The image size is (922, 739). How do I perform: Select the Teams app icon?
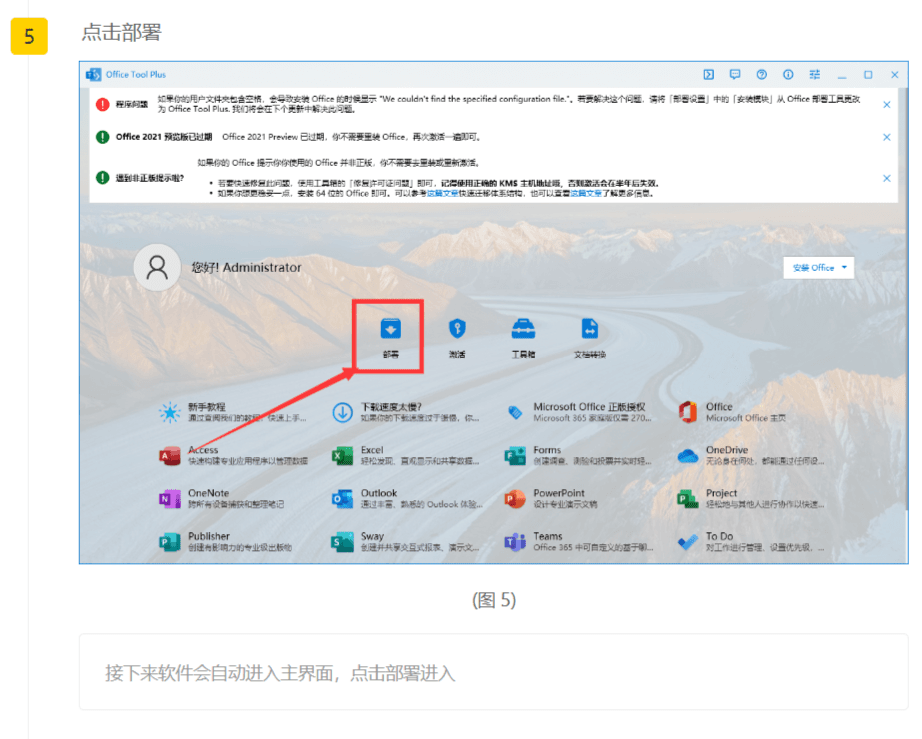tap(515, 542)
